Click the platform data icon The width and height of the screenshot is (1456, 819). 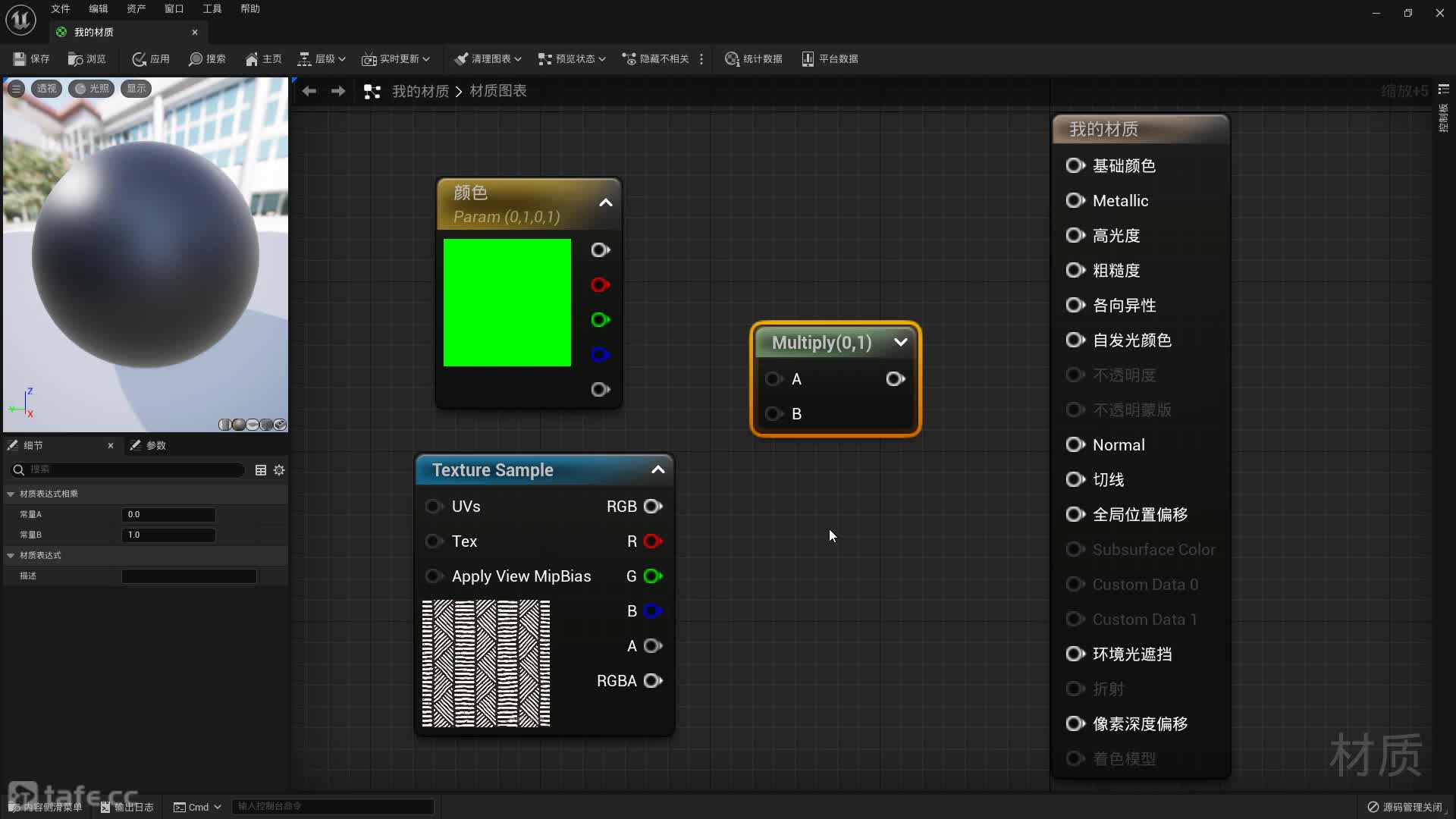pos(808,58)
